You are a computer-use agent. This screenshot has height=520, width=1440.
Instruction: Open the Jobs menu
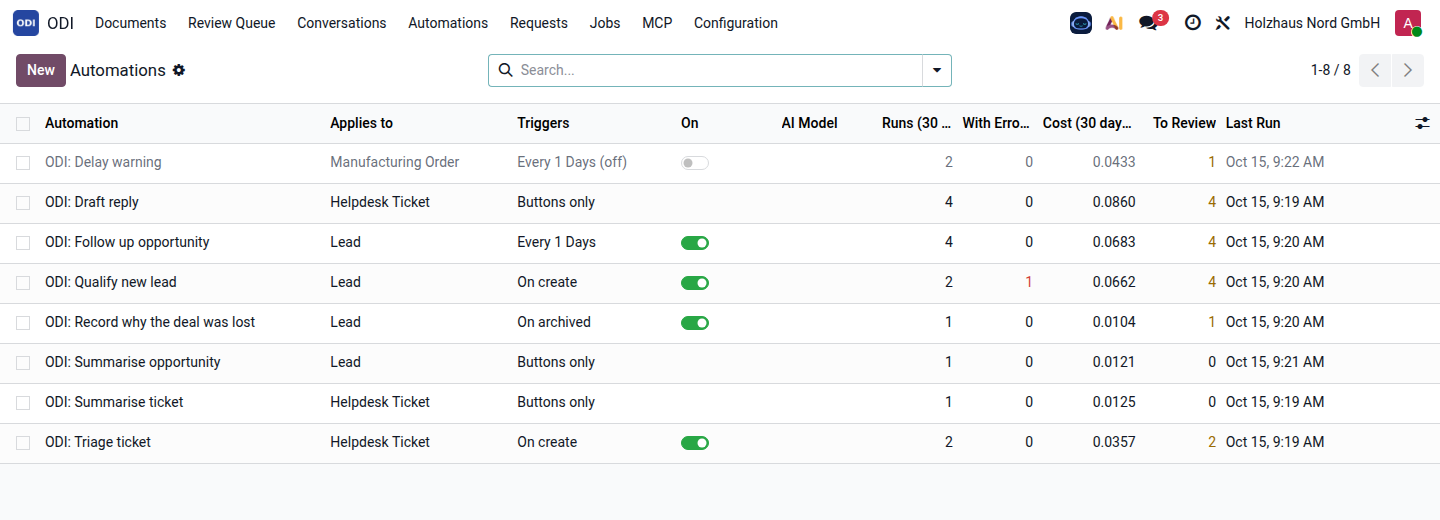point(605,23)
